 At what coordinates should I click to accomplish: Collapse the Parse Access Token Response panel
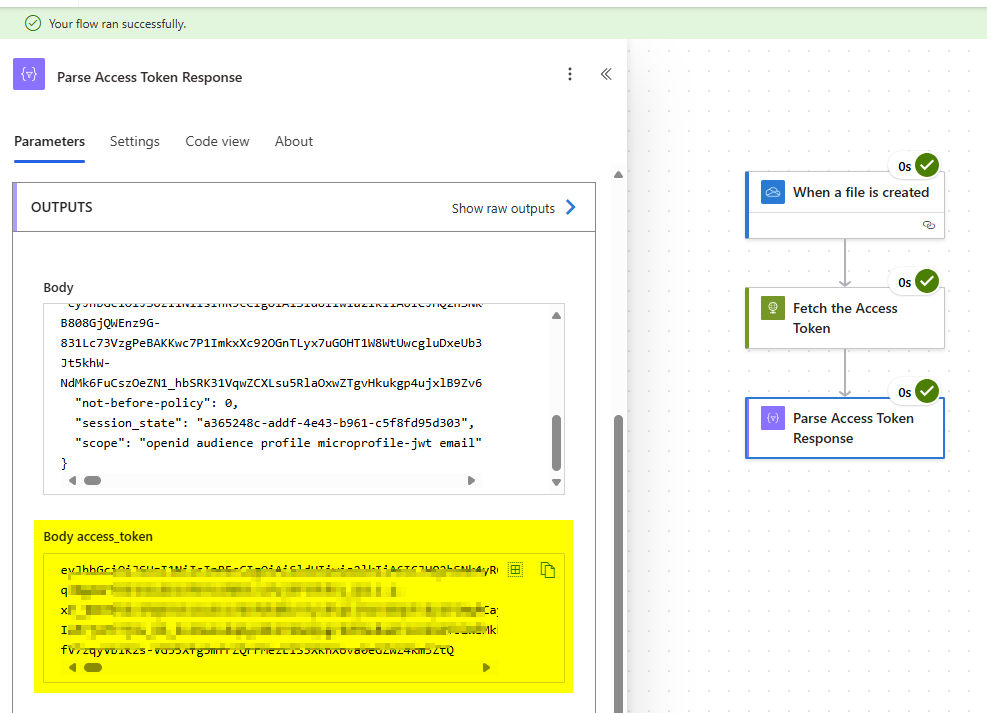tap(605, 74)
